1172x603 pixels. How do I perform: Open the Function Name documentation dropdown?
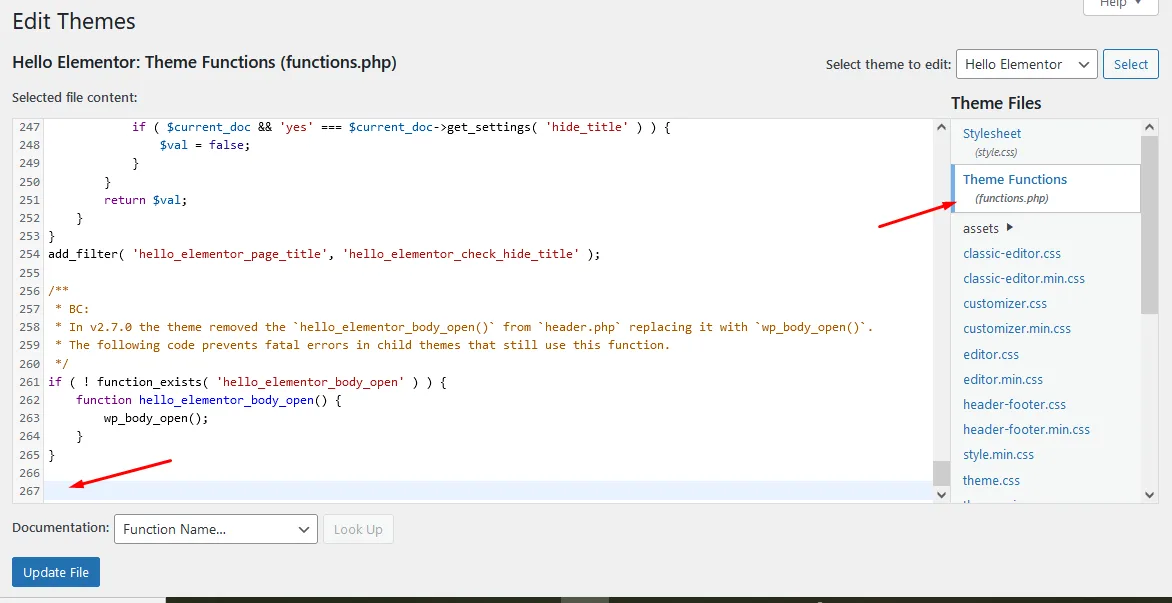click(216, 529)
